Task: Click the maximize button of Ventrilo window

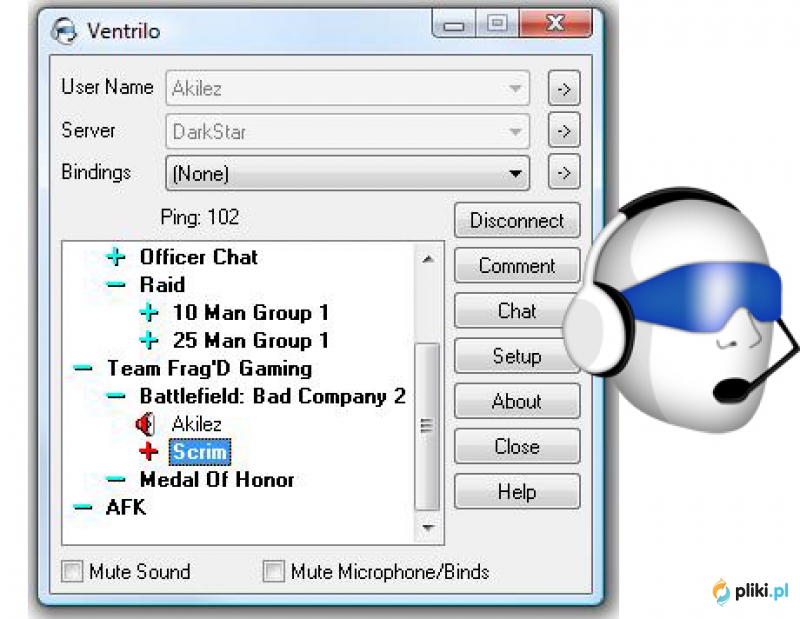Action: point(497,24)
